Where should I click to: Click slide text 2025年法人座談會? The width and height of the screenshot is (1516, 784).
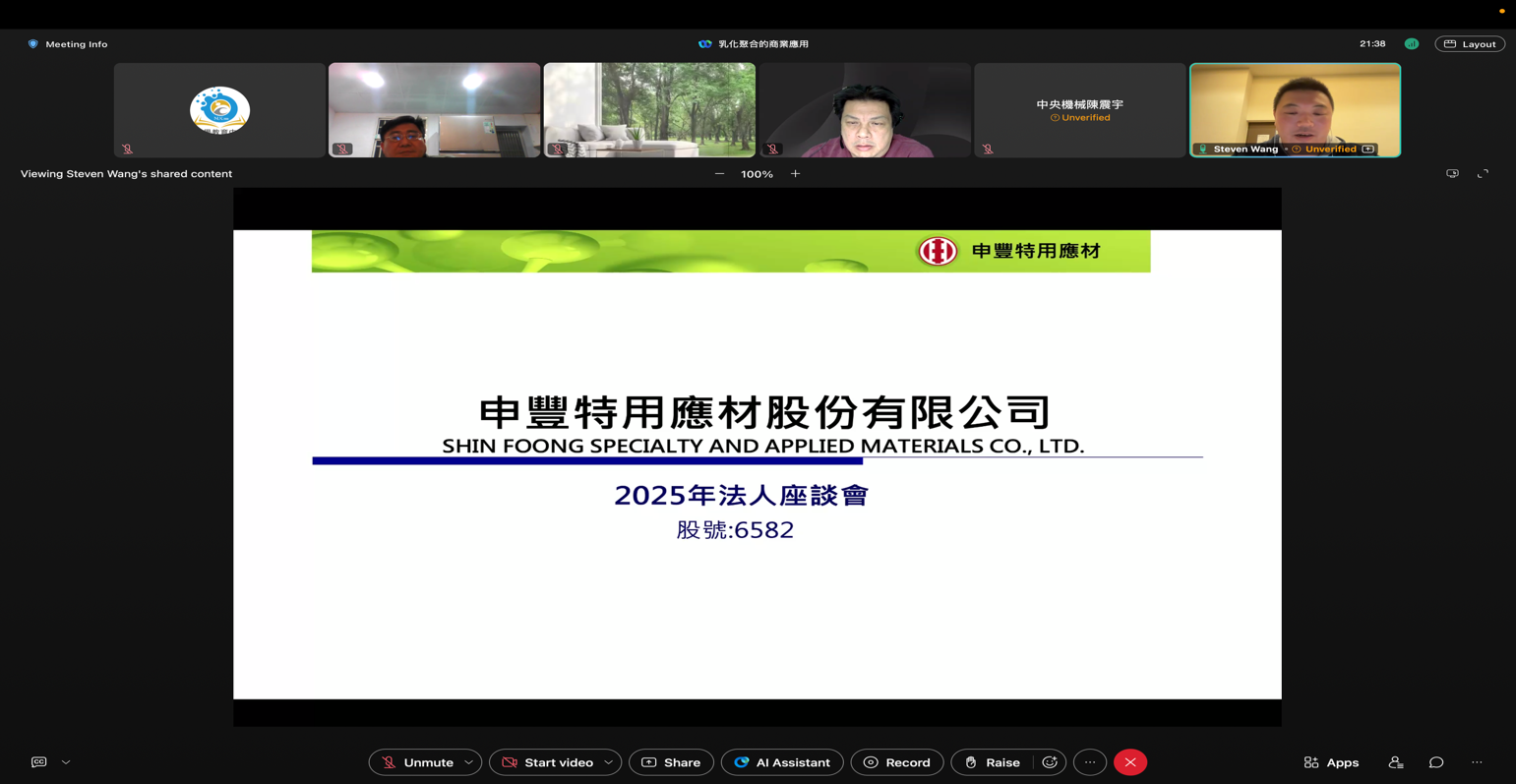pyautogui.click(x=741, y=495)
